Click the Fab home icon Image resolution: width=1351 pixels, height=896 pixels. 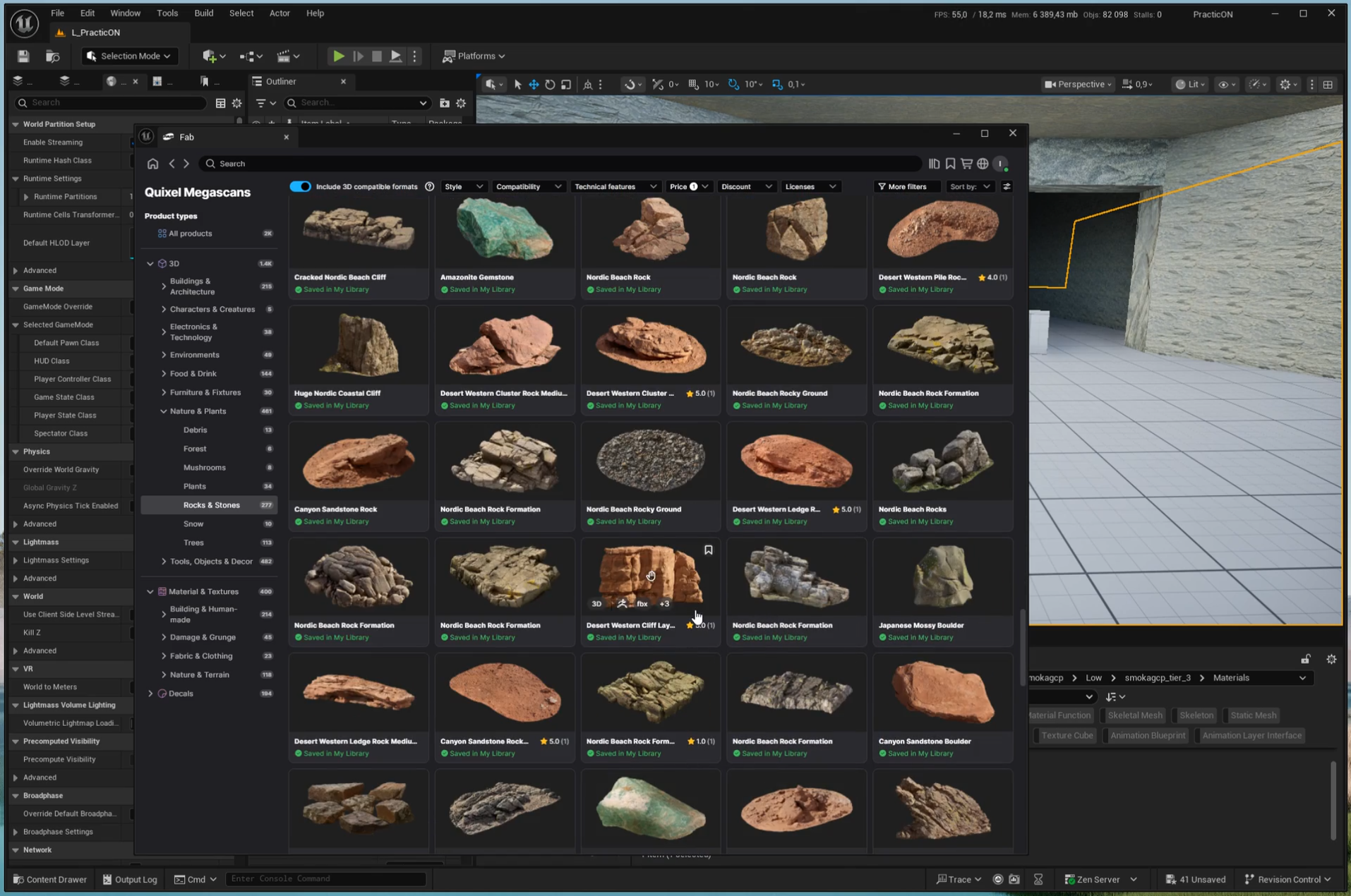(152, 164)
